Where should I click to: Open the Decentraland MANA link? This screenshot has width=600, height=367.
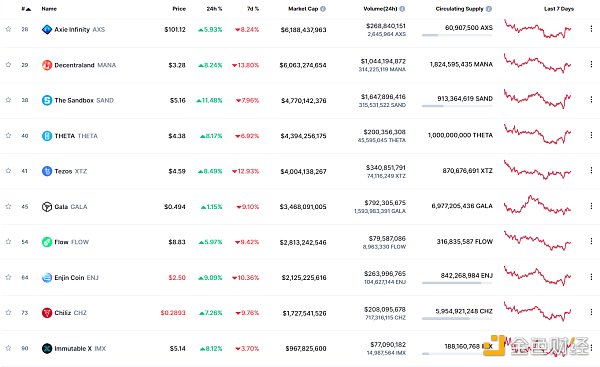click(x=85, y=65)
